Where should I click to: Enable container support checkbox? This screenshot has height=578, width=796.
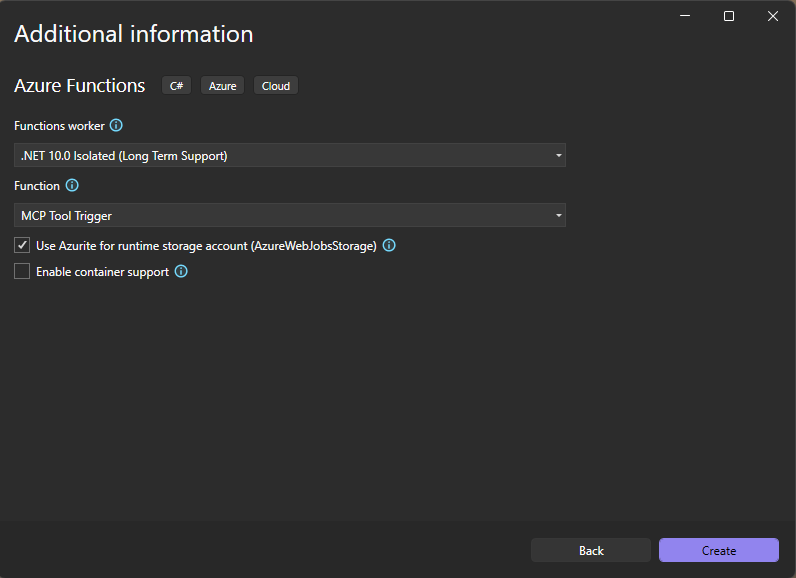[22, 271]
